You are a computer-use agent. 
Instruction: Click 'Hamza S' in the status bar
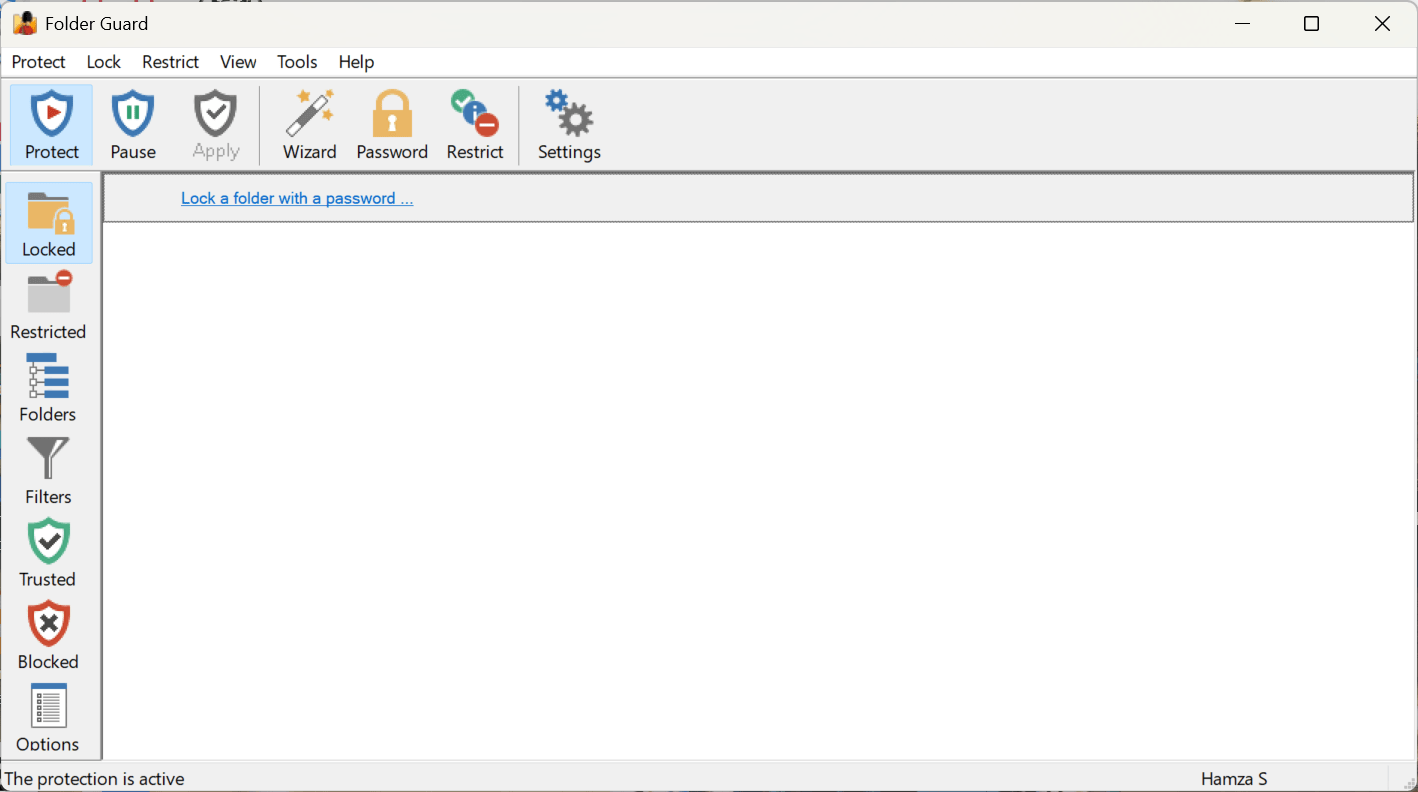coord(1234,778)
